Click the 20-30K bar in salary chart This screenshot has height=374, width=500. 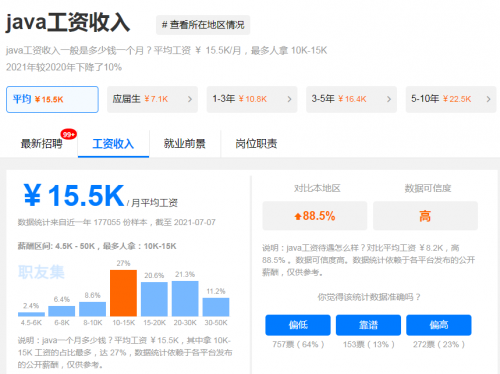(x=185, y=299)
